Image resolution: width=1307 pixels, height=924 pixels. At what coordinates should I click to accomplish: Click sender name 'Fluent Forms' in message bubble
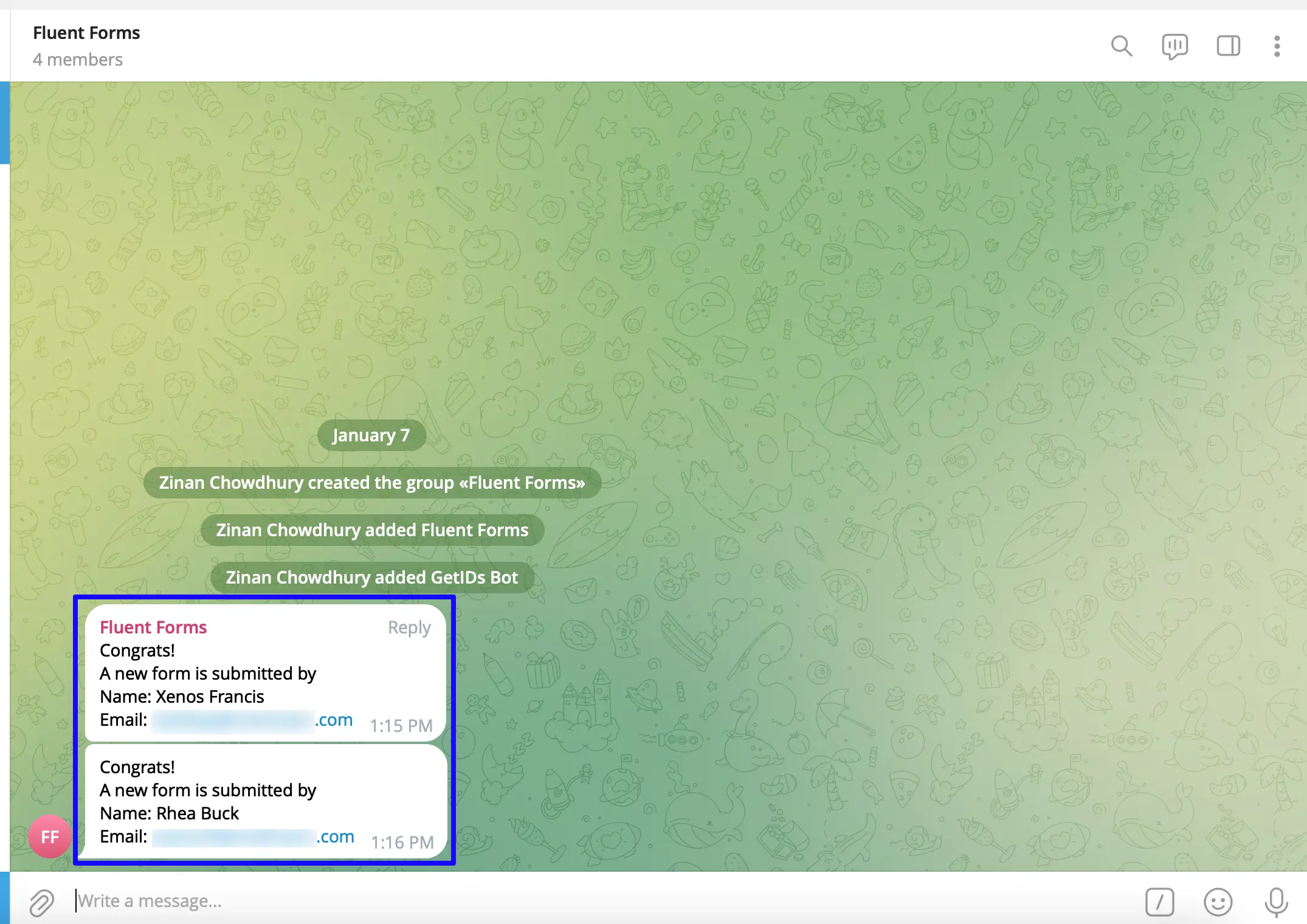(153, 627)
